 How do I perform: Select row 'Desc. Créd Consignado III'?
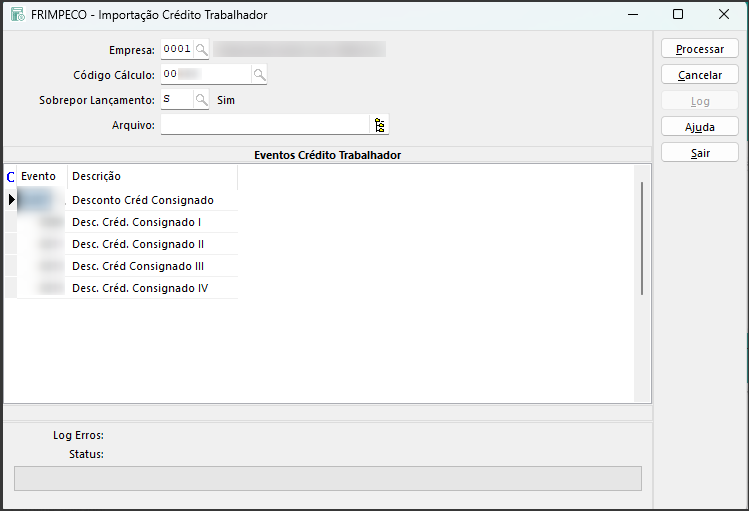pos(121,266)
